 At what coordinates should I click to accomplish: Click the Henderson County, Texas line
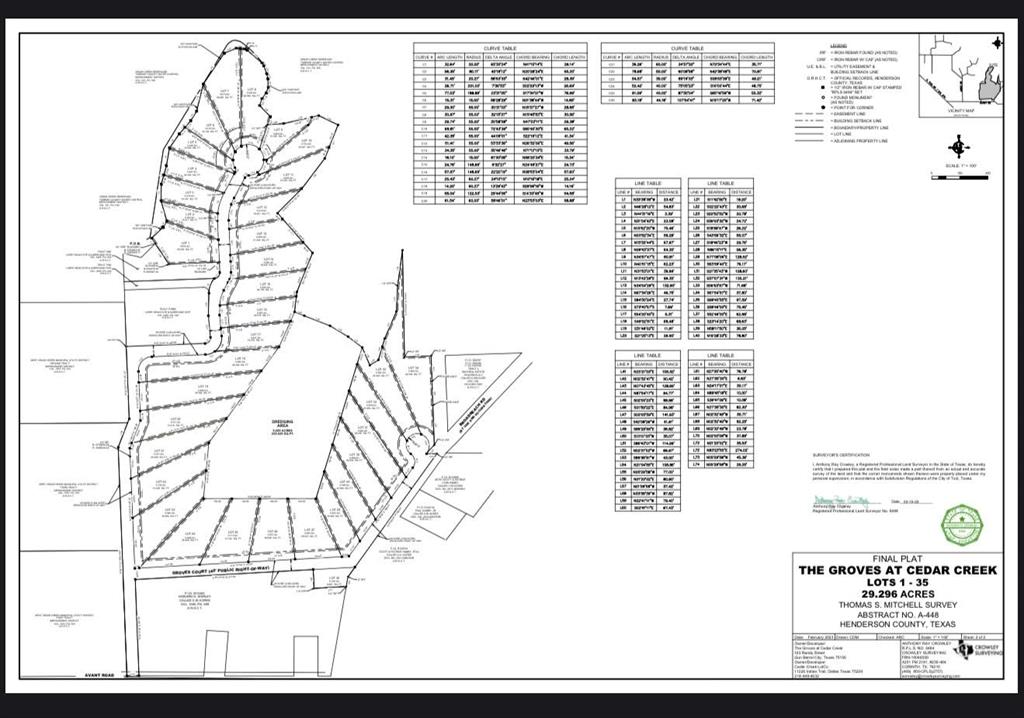pos(896,622)
